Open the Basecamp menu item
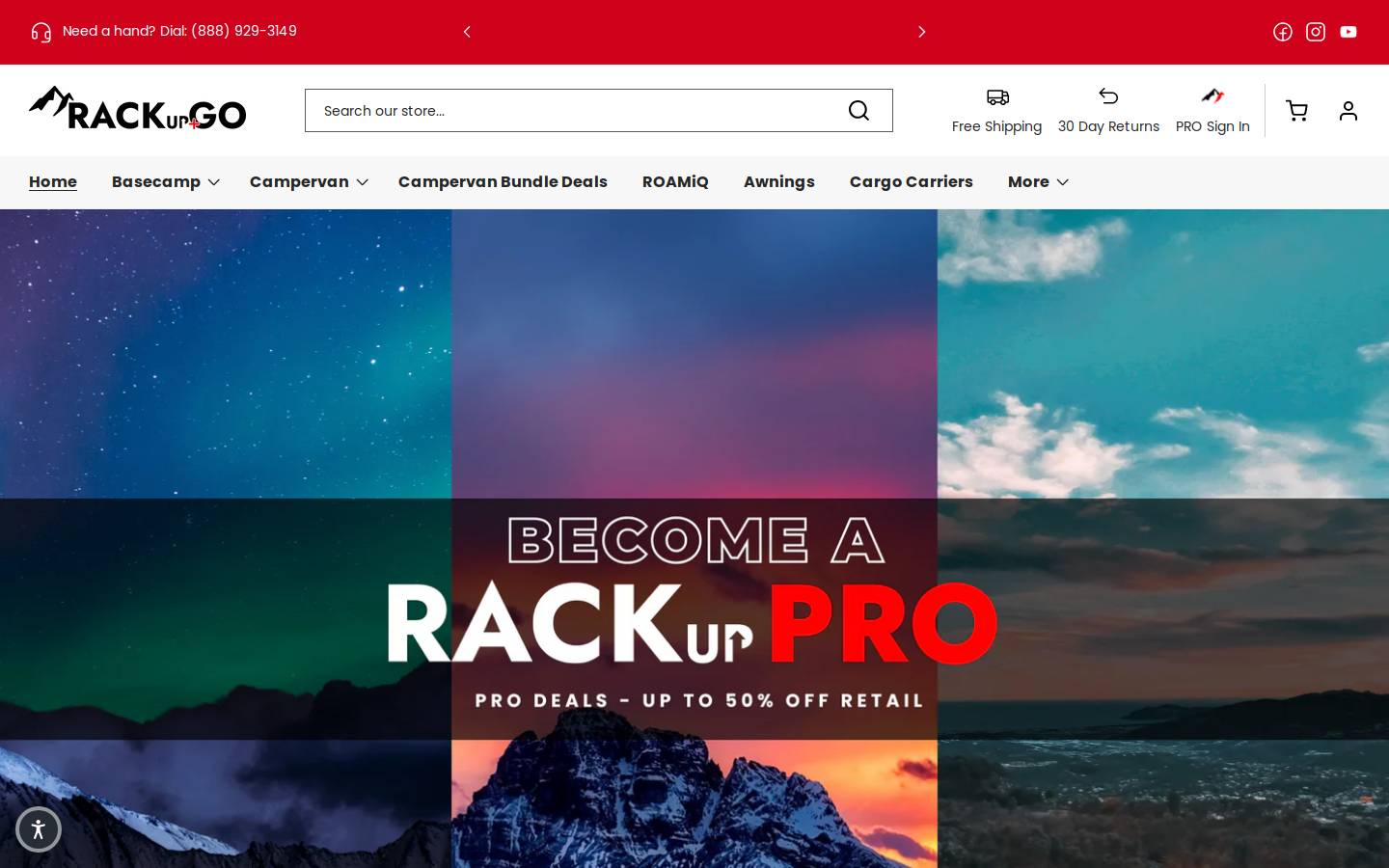Screen dimensions: 1389x868 (156, 181)
